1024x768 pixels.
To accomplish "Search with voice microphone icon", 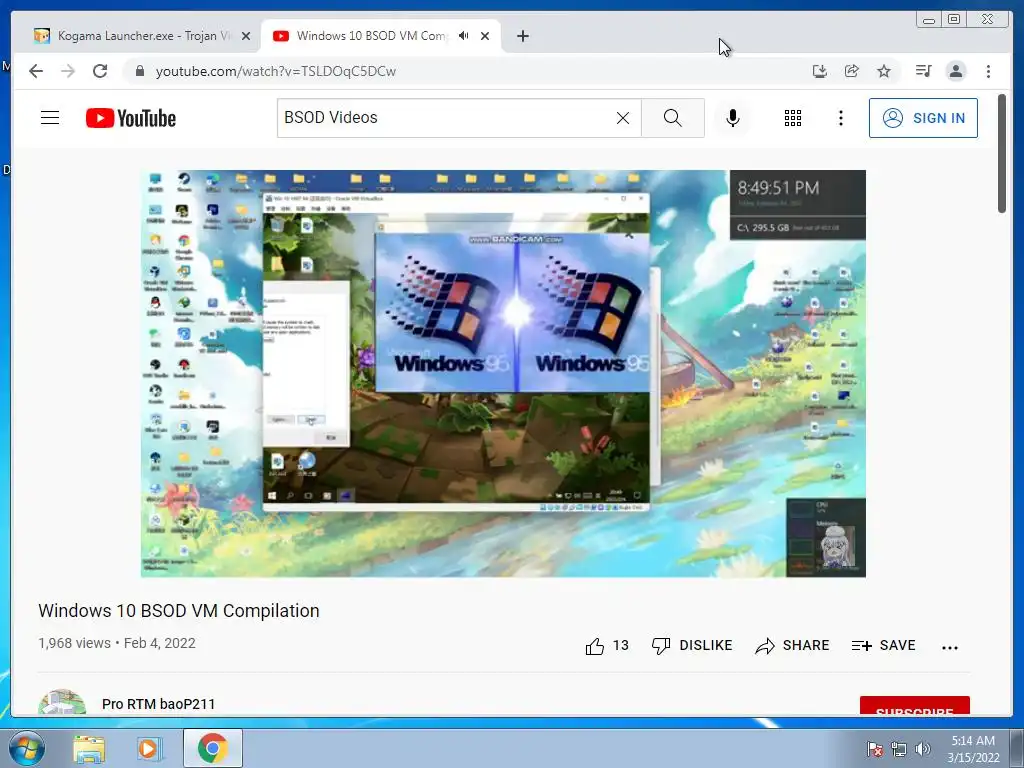I will (733, 118).
